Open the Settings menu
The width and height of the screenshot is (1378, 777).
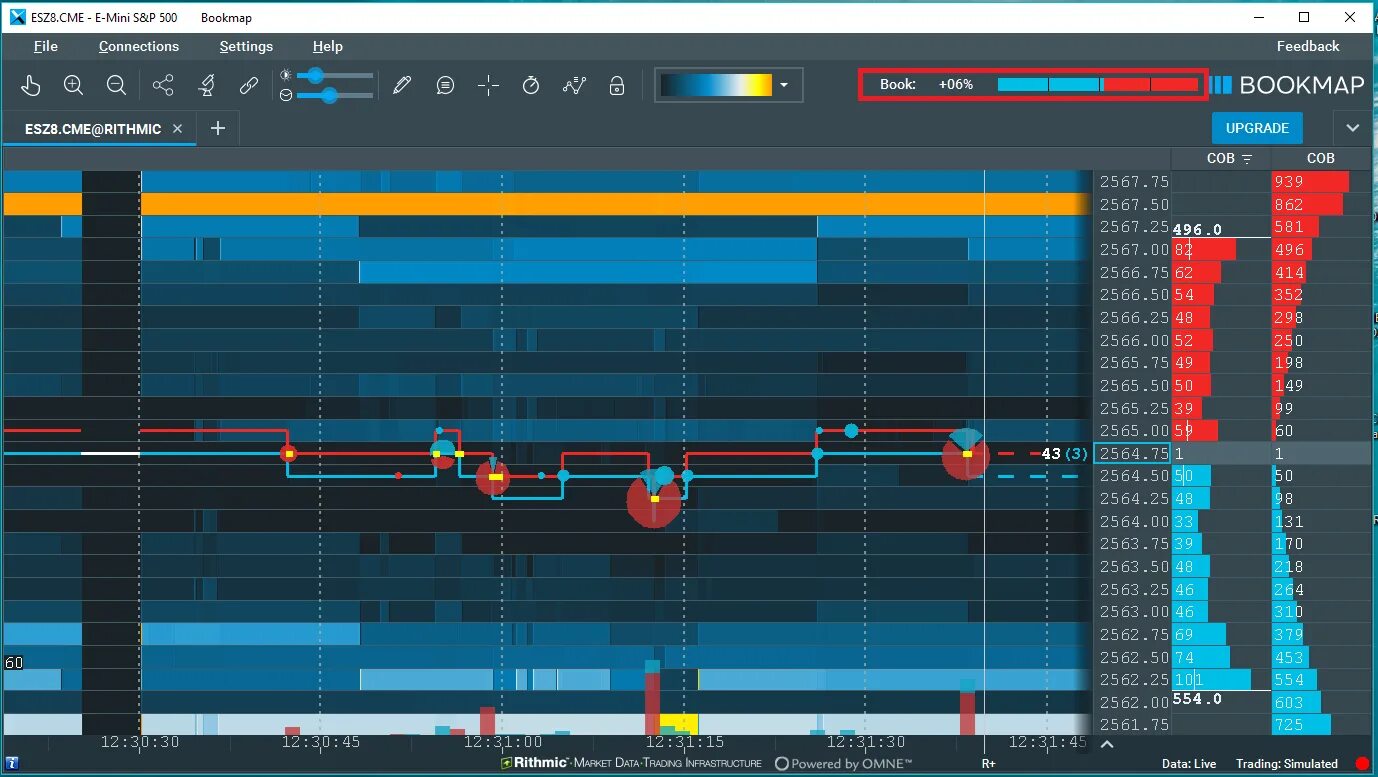pos(246,46)
